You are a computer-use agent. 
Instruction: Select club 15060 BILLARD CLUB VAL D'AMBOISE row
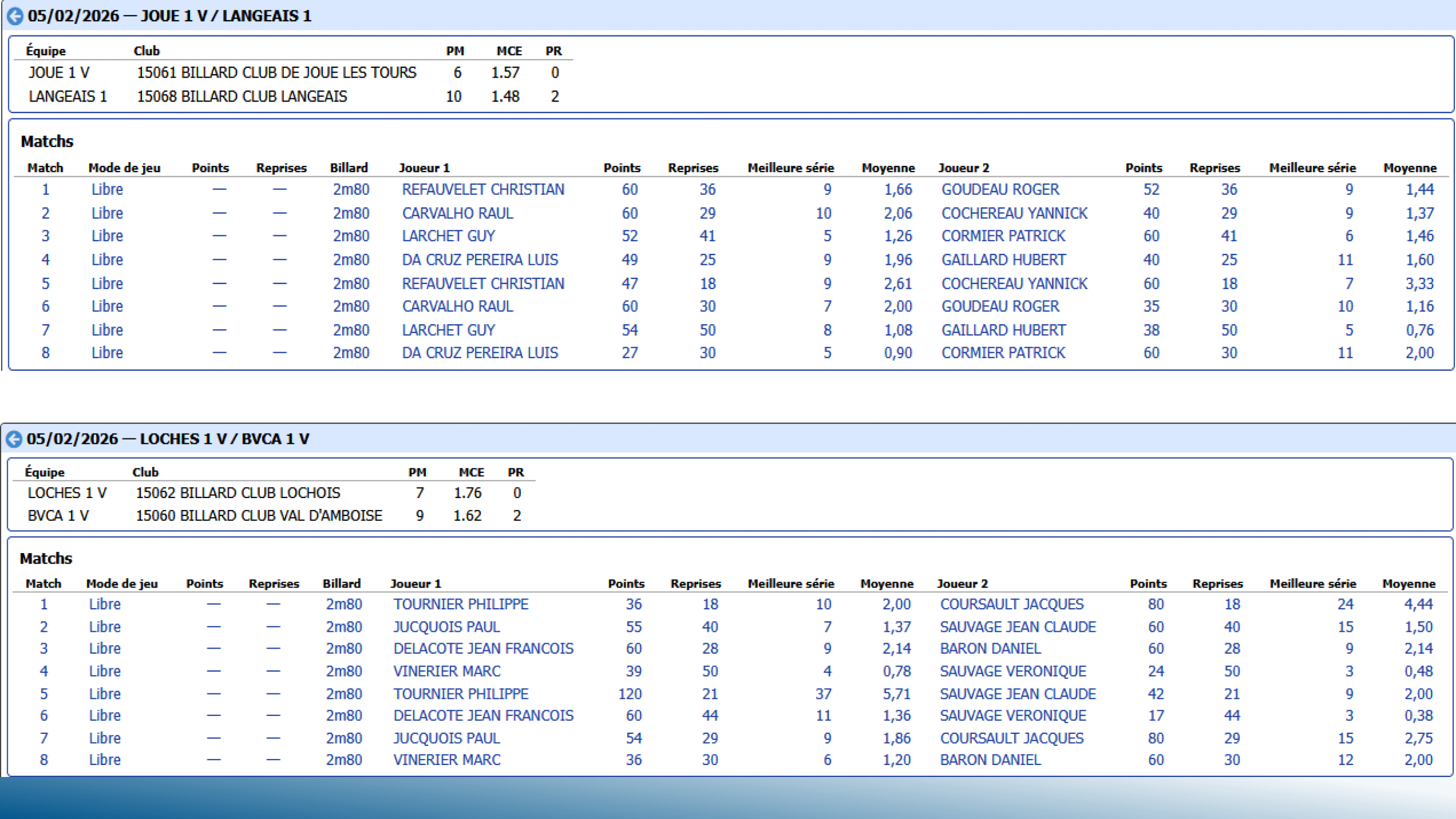coord(259,515)
